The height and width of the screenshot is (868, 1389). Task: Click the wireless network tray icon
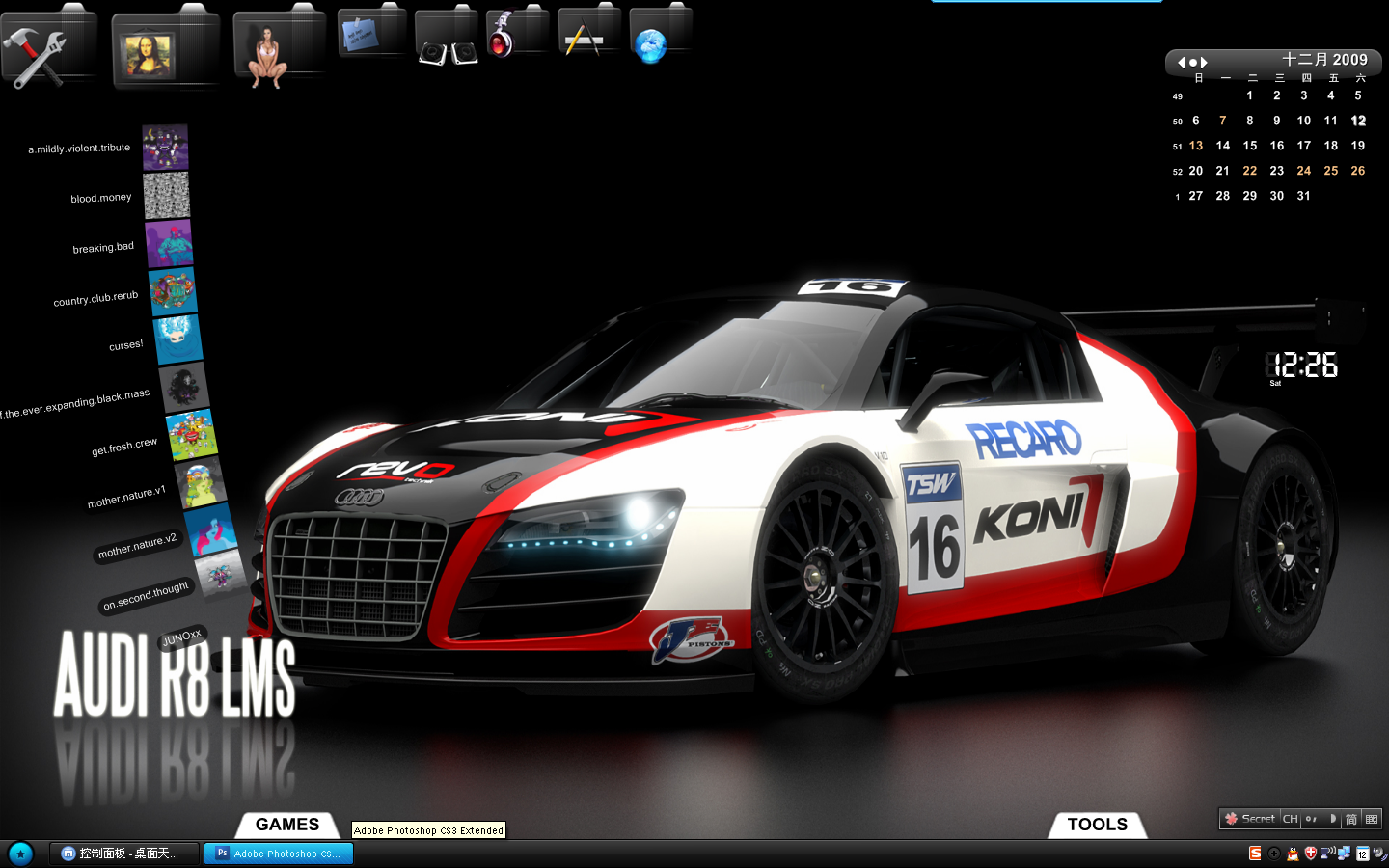click(1327, 853)
